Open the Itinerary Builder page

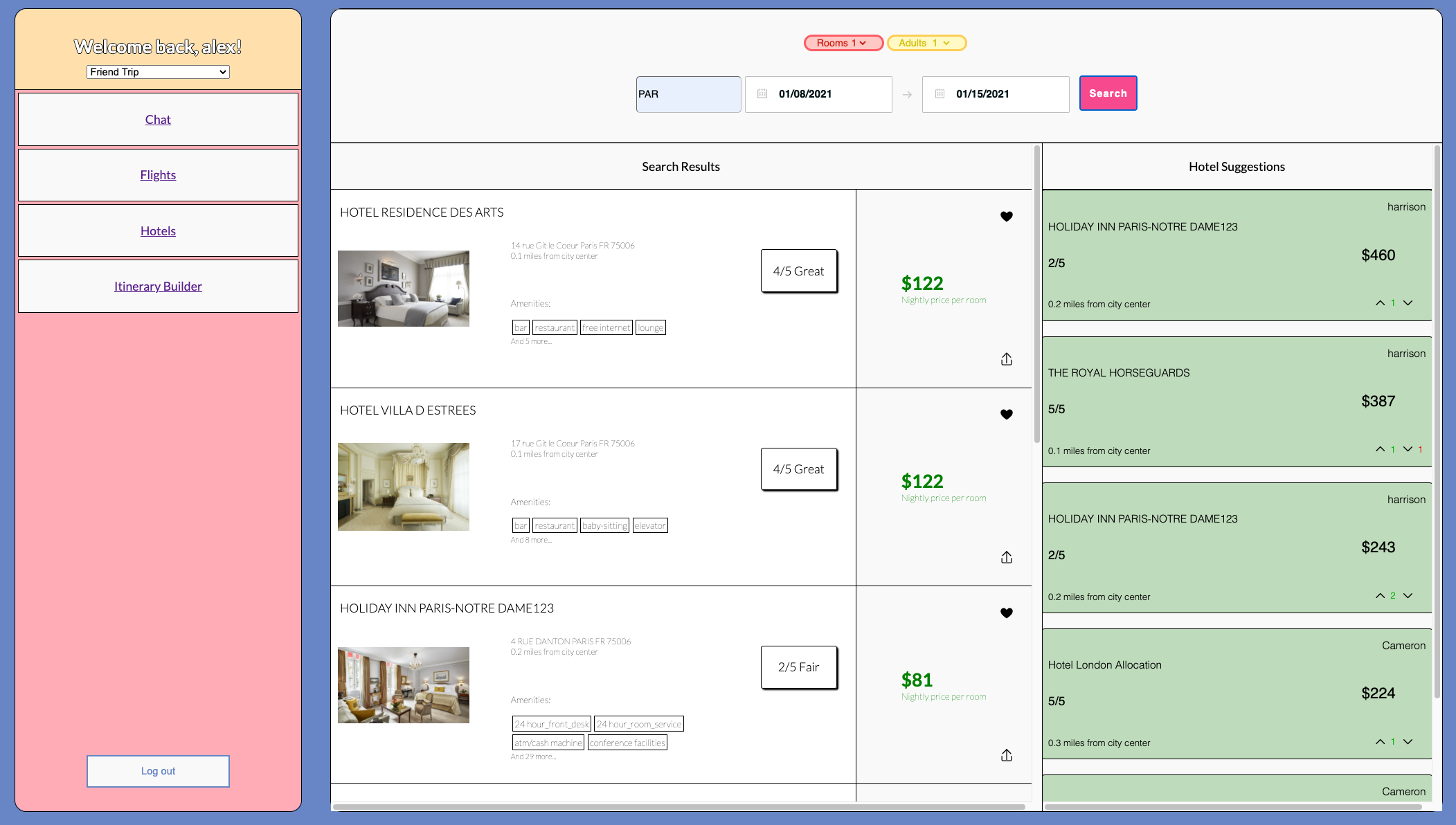tap(158, 287)
